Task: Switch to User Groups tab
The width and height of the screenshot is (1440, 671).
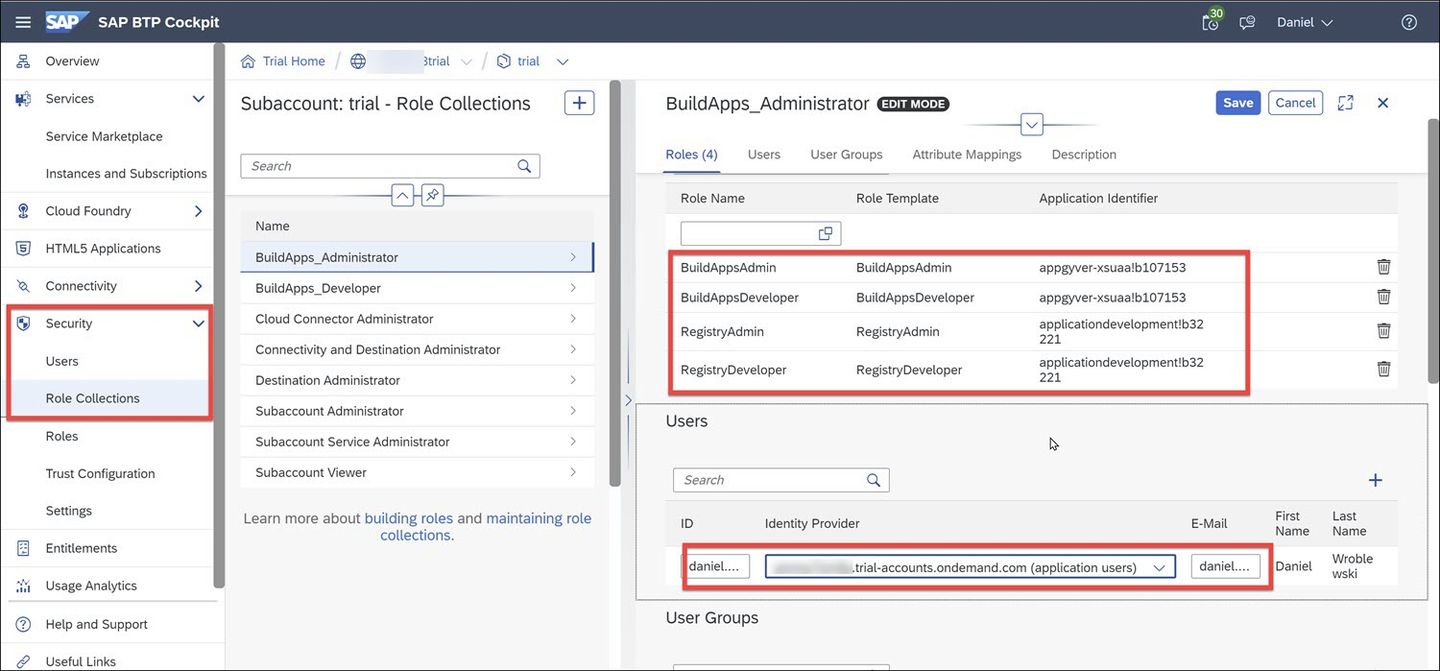Action: [846, 155]
